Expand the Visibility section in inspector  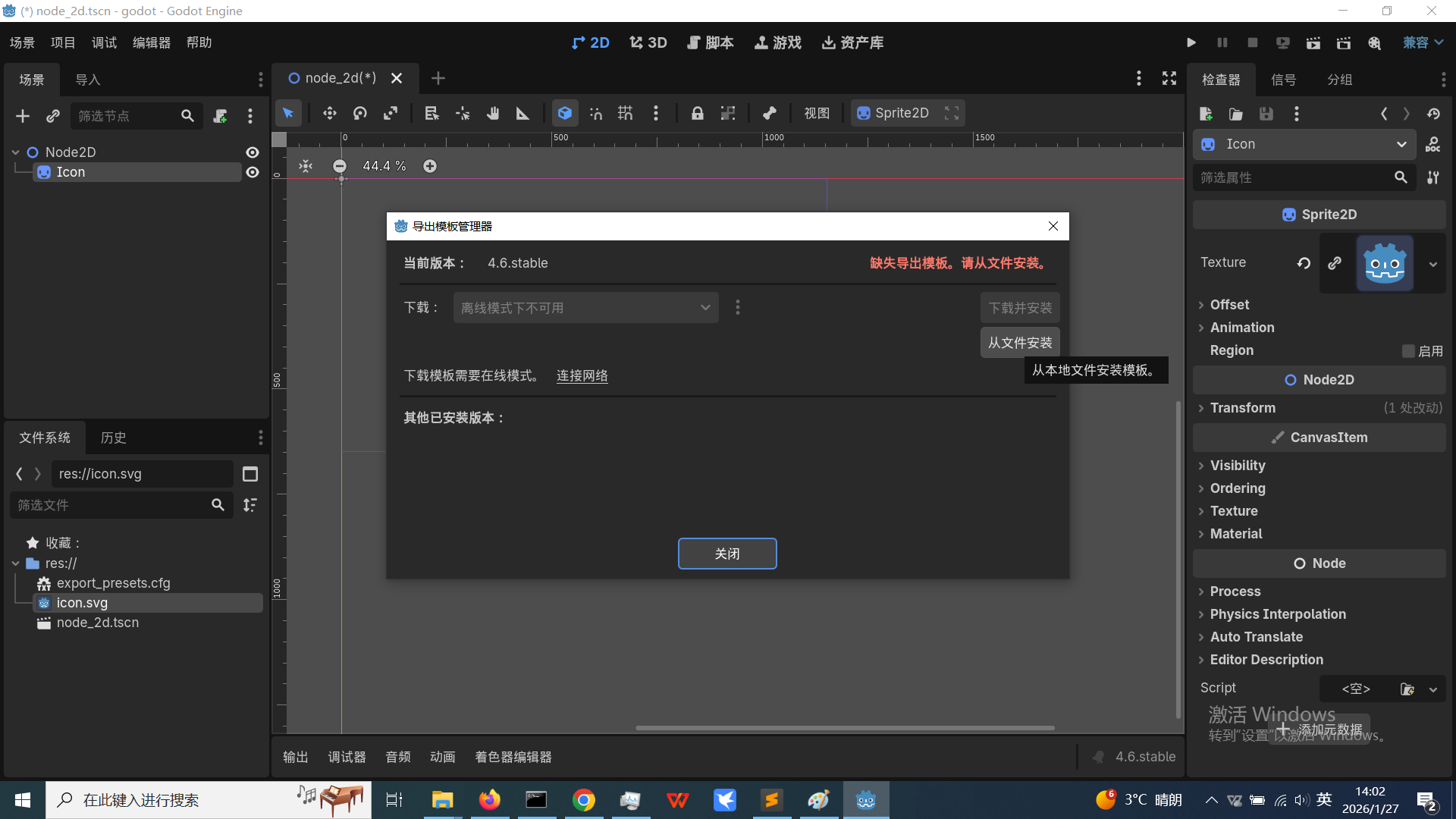coord(1237,466)
